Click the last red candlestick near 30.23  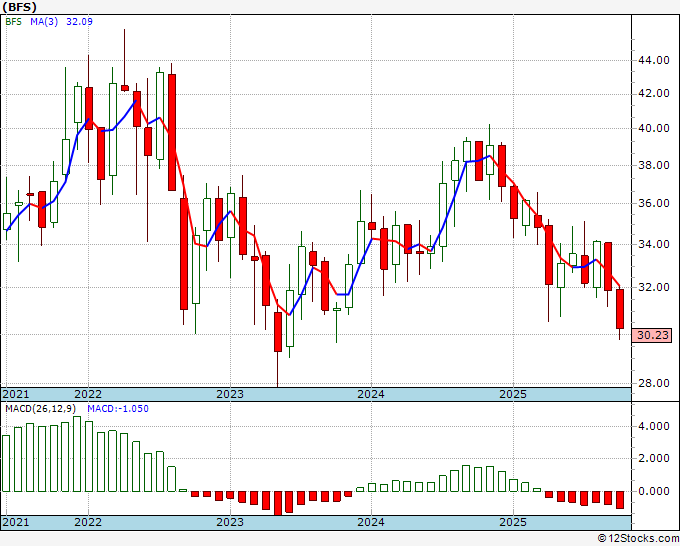click(620, 309)
